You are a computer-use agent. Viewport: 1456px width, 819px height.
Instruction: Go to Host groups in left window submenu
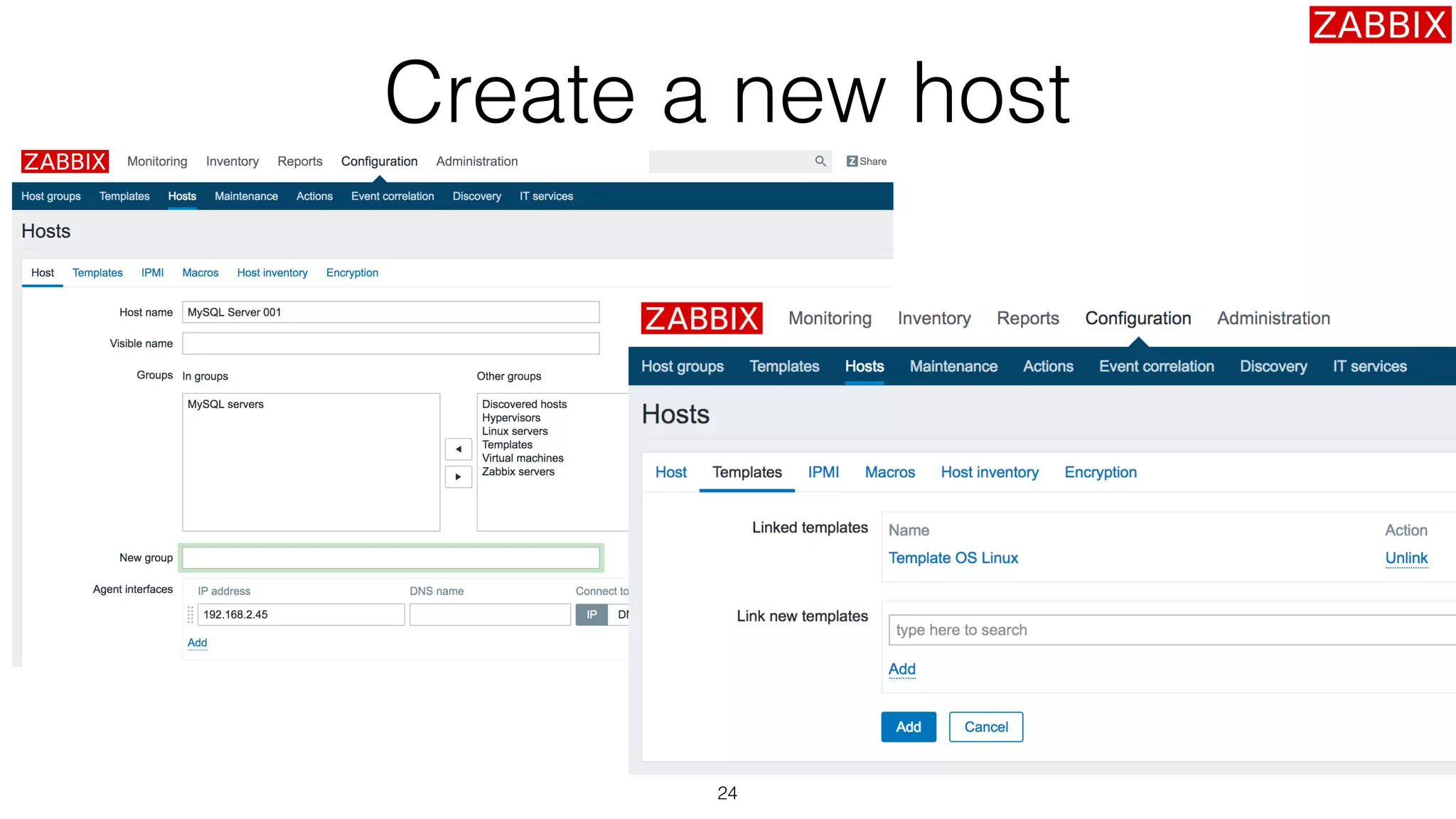51,196
